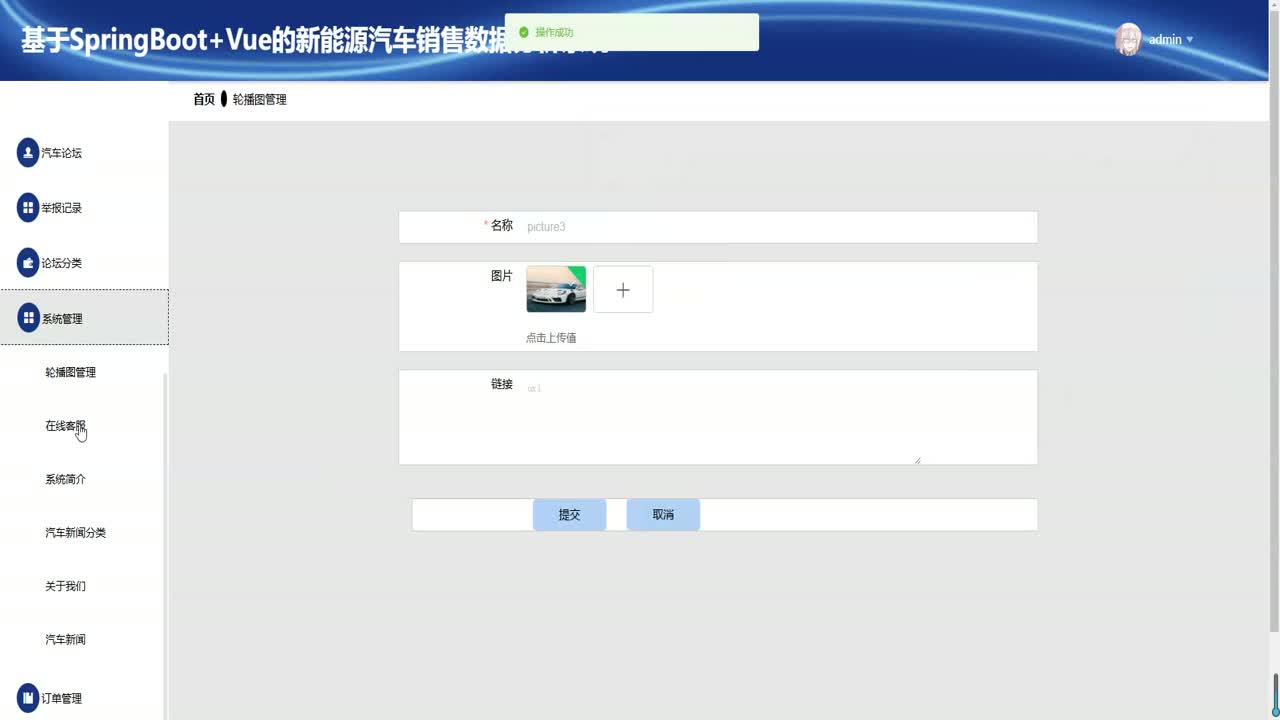Open the 举报记录 menu
Viewport: 1280px width, 720px height.
(x=84, y=208)
